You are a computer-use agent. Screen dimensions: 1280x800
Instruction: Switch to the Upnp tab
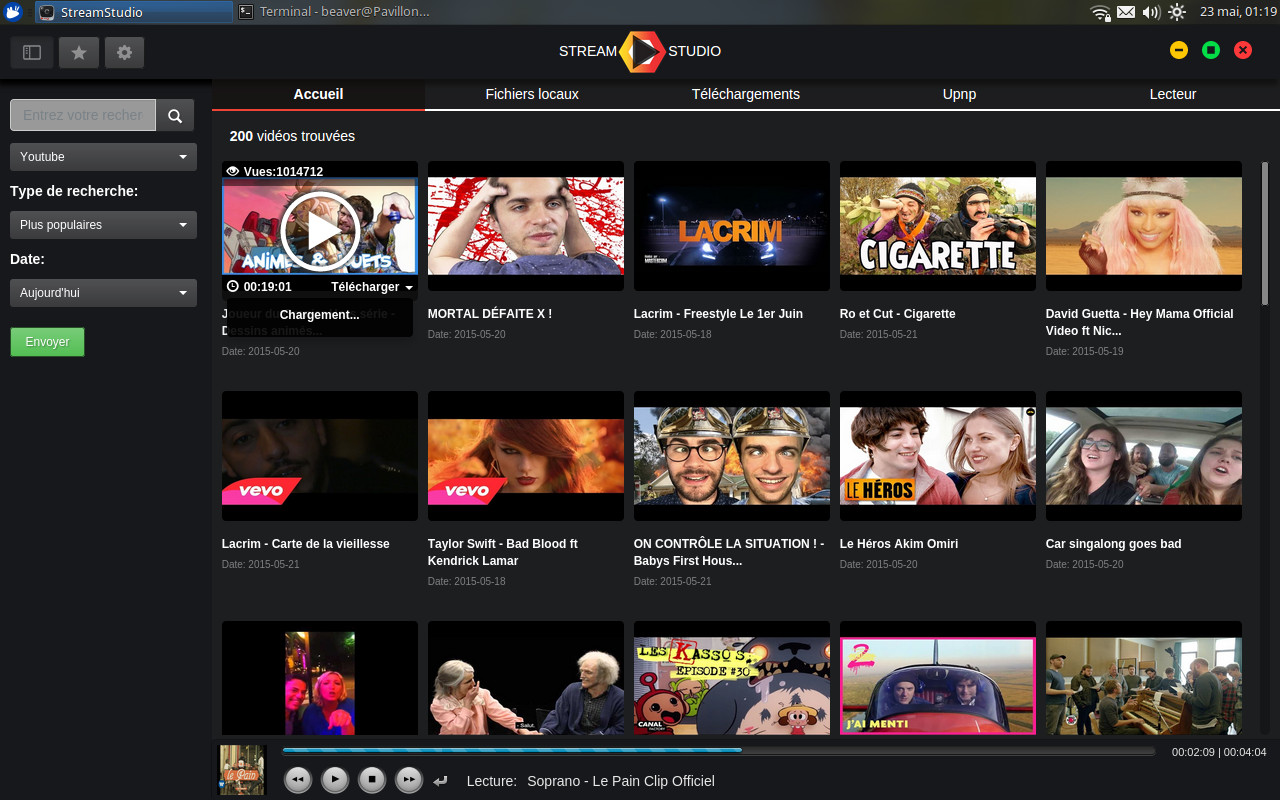[959, 94]
